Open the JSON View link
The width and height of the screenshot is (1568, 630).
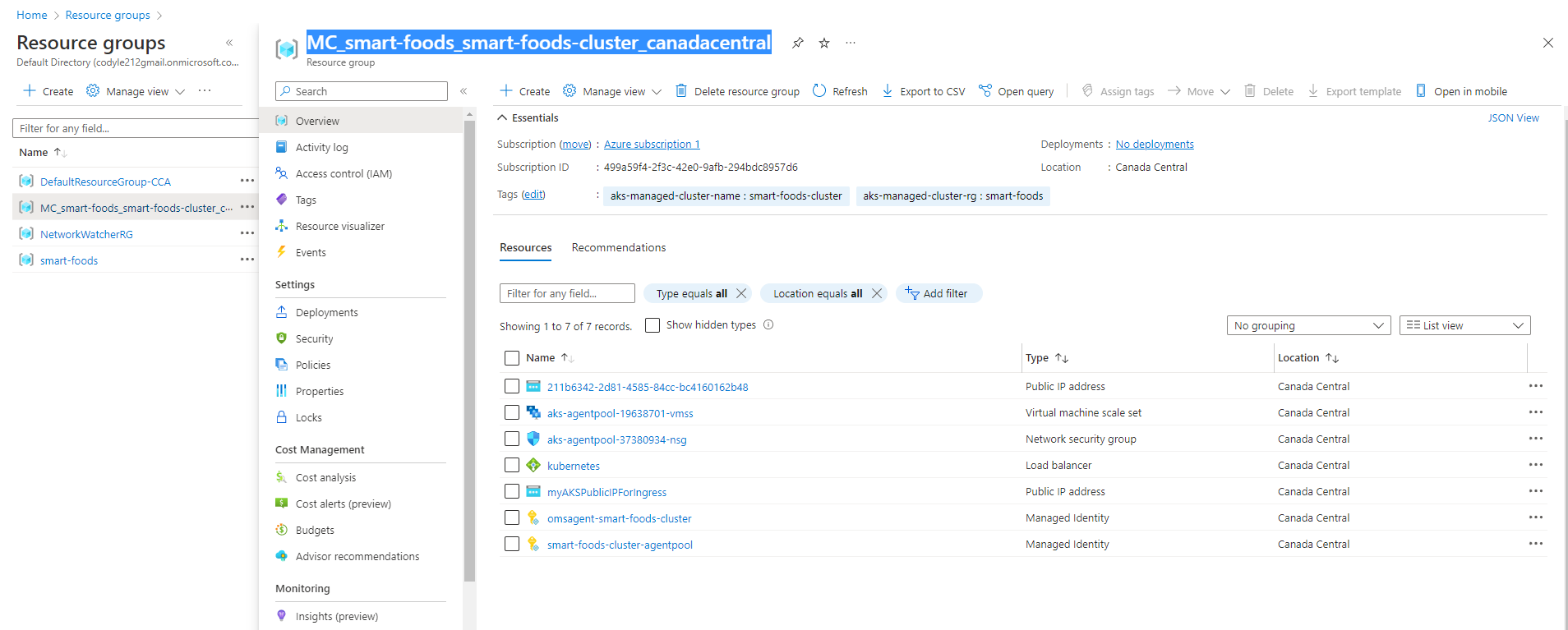point(1513,118)
